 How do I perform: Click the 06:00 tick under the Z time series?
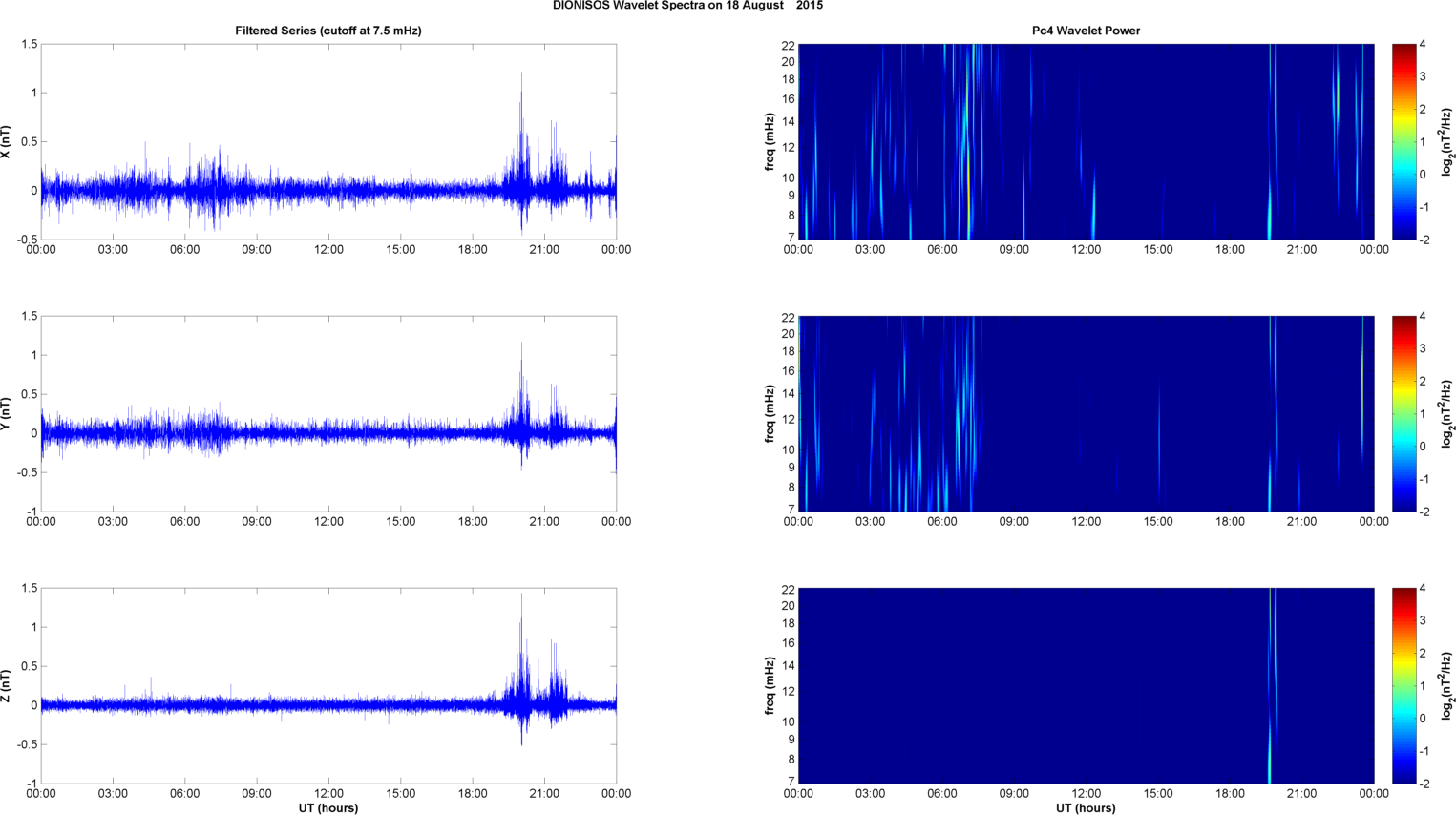point(185,794)
